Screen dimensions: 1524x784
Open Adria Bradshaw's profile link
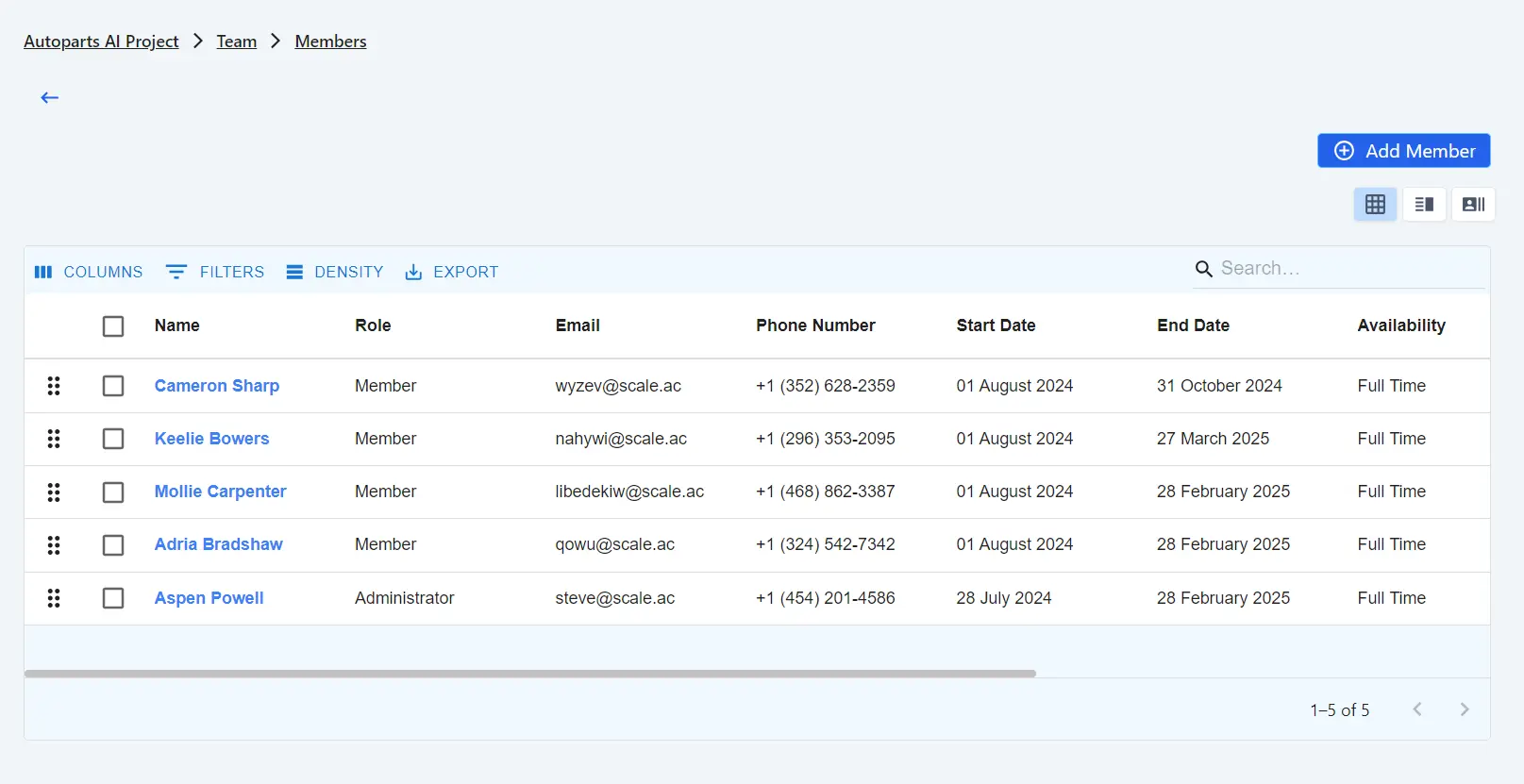(218, 544)
